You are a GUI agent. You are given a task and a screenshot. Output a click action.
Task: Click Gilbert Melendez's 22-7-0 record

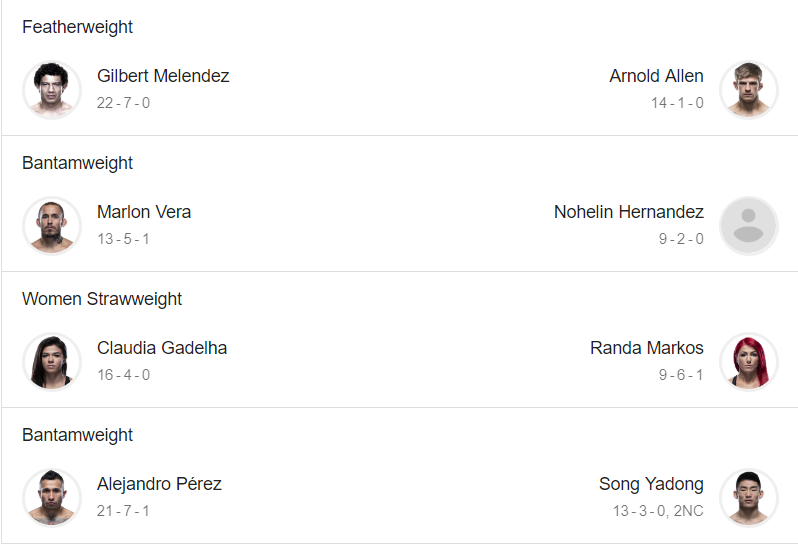[x=123, y=103]
